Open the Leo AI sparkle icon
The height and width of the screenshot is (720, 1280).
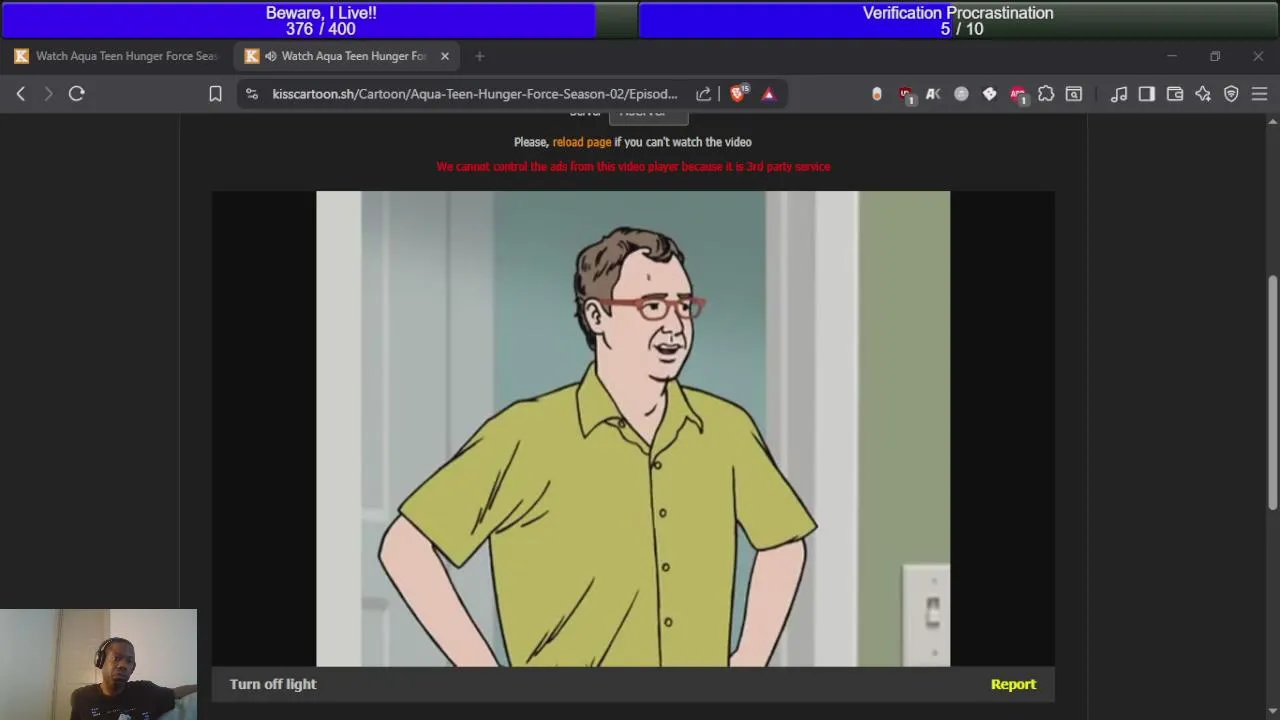pyautogui.click(x=1203, y=94)
